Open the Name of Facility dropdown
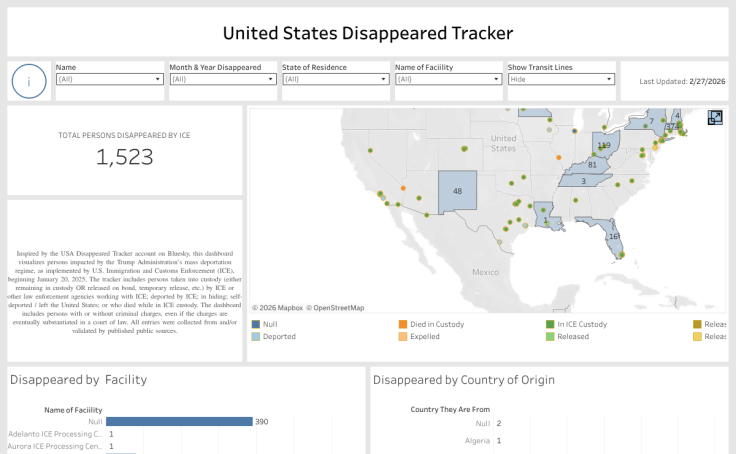736x454 pixels. click(x=448, y=79)
